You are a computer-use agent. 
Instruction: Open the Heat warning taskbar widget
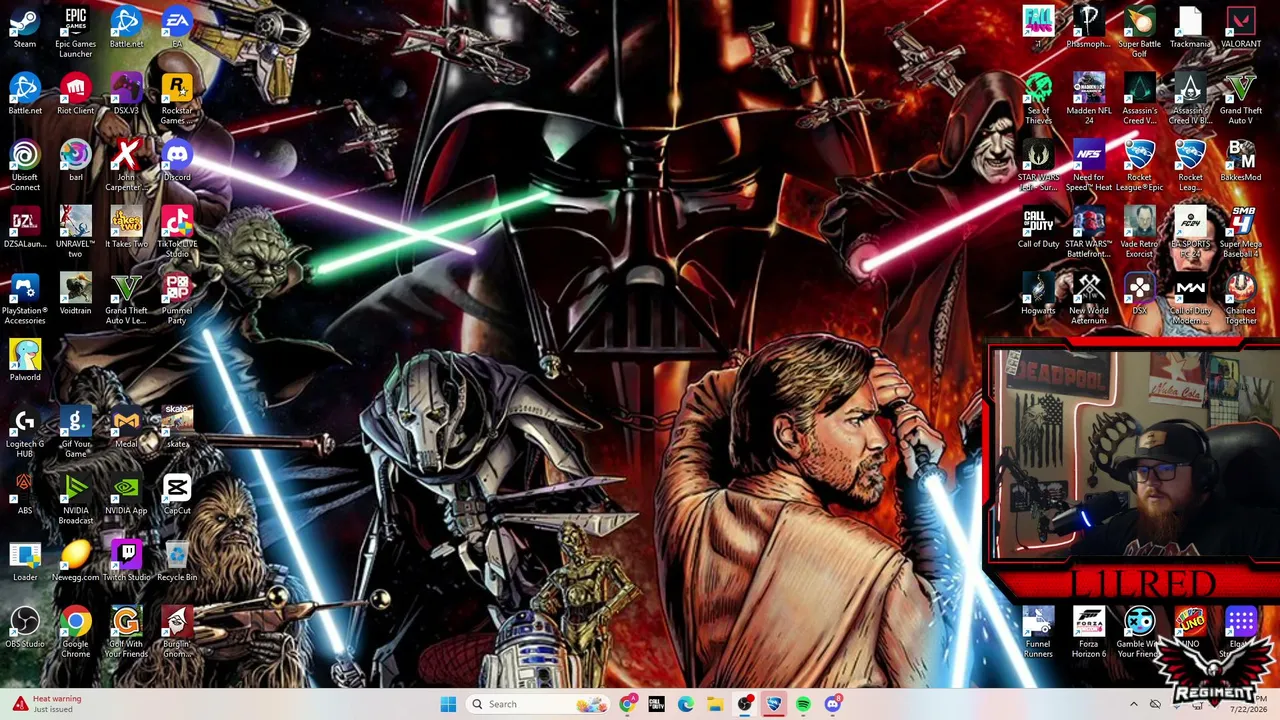click(x=48, y=704)
